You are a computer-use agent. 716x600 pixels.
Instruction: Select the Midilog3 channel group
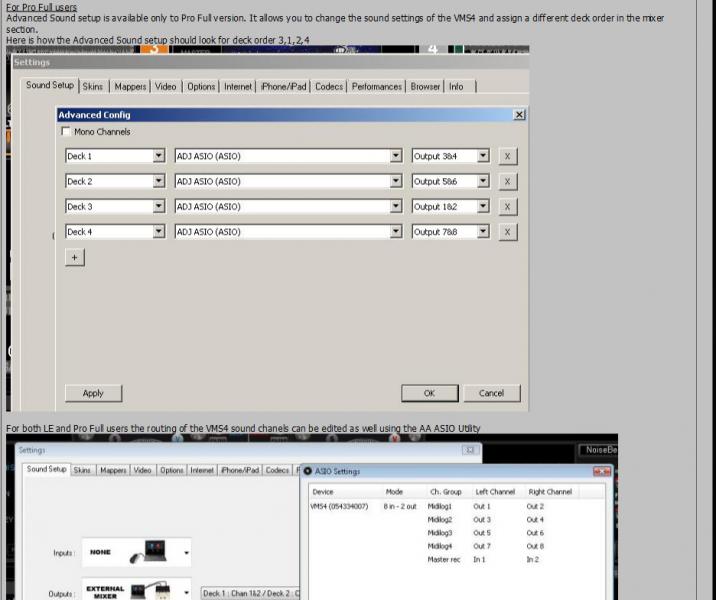[x=440, y=533]
